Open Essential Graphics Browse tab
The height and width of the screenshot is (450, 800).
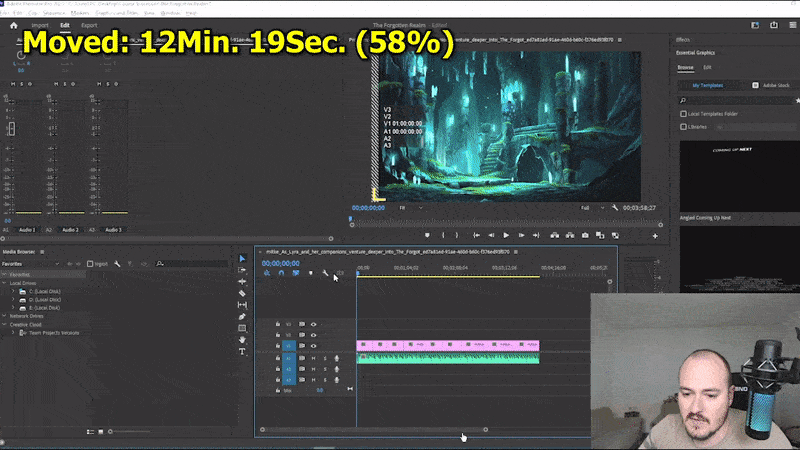click(685, 67)
